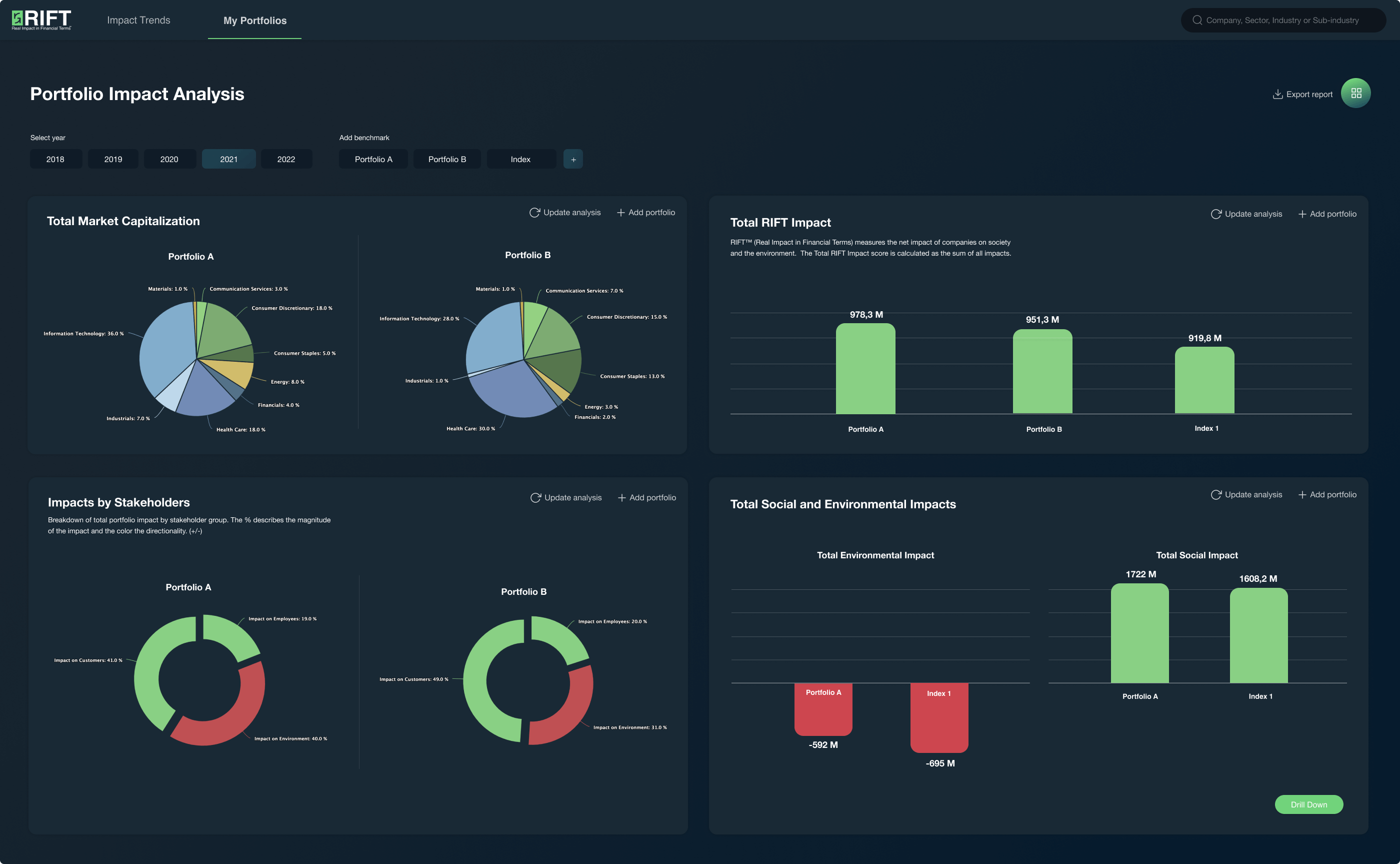Click Export report link
The width and height of the screenshot is (1400, 864).
pos(1309,94)
